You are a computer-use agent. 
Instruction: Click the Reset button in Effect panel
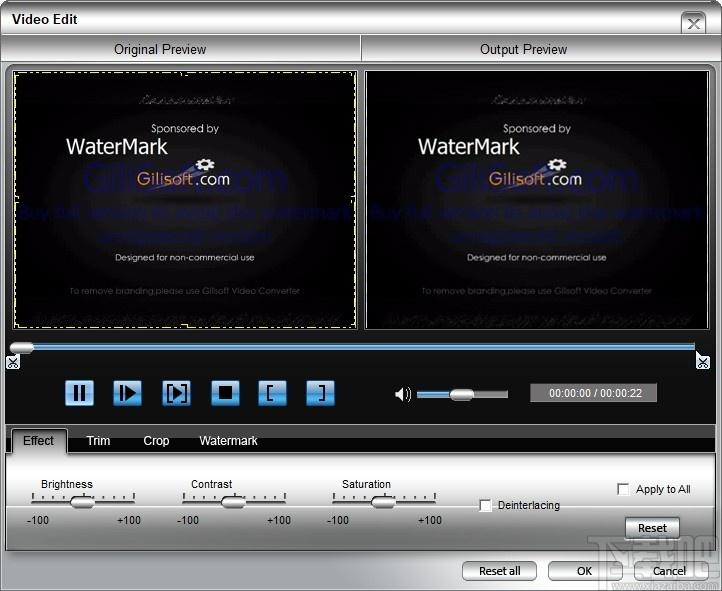coord(652,528)
